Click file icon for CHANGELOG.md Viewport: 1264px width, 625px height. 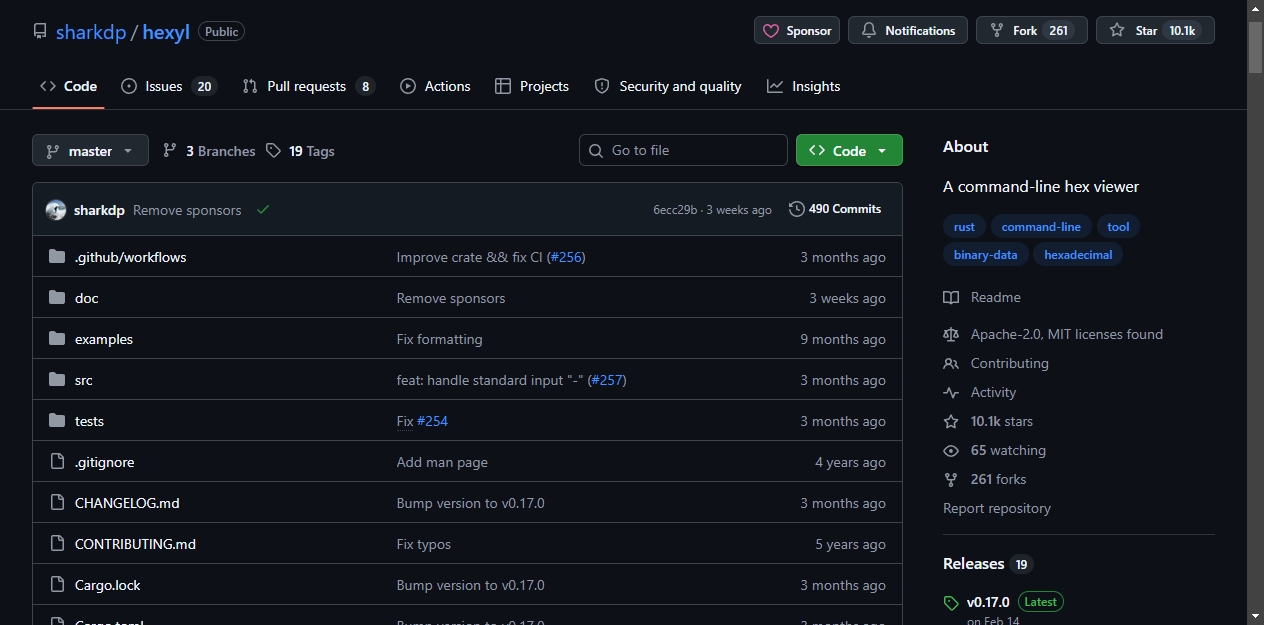[57, 503]
